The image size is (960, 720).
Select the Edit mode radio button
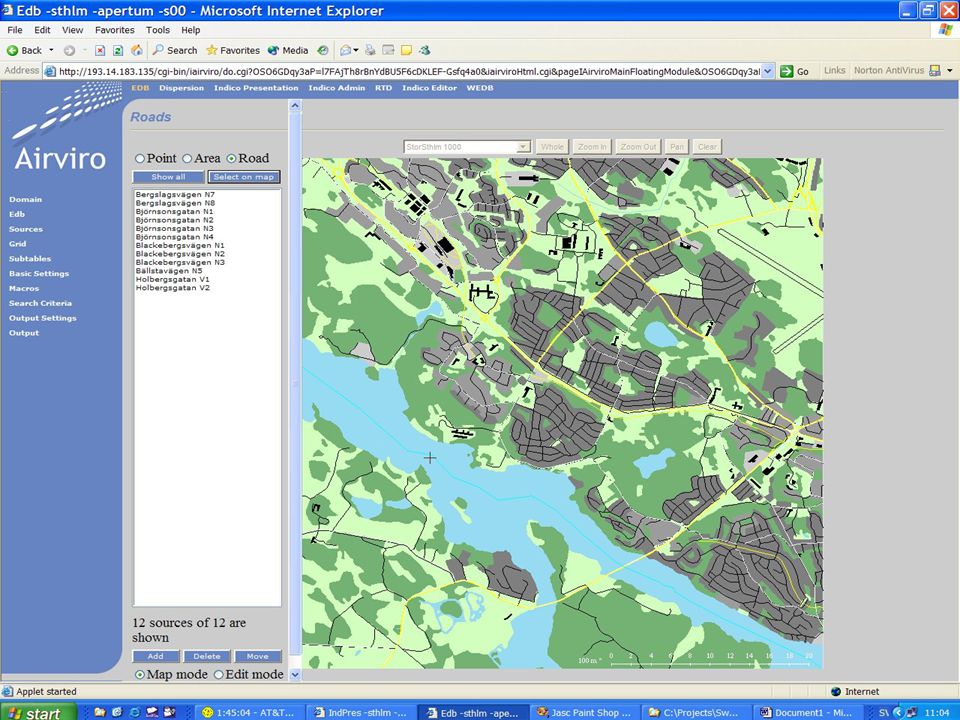[x=219, y=675]
